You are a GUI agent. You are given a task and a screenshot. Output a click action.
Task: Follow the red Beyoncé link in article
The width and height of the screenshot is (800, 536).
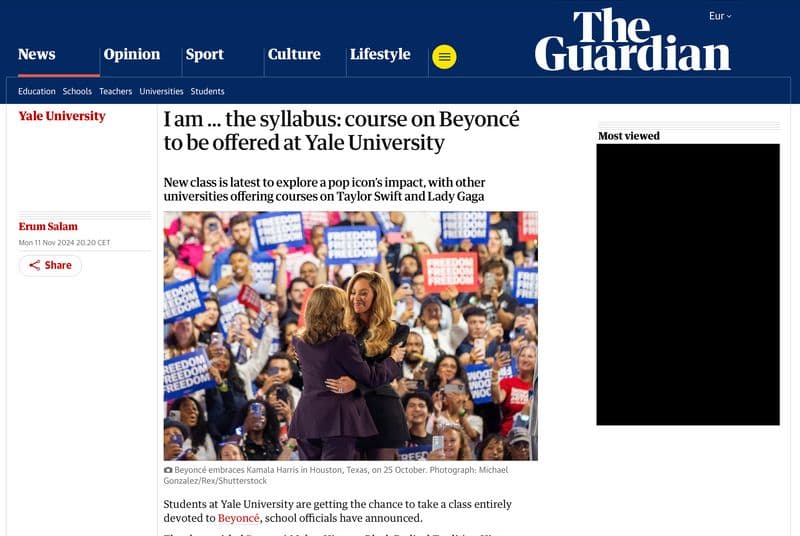[238, 518]
